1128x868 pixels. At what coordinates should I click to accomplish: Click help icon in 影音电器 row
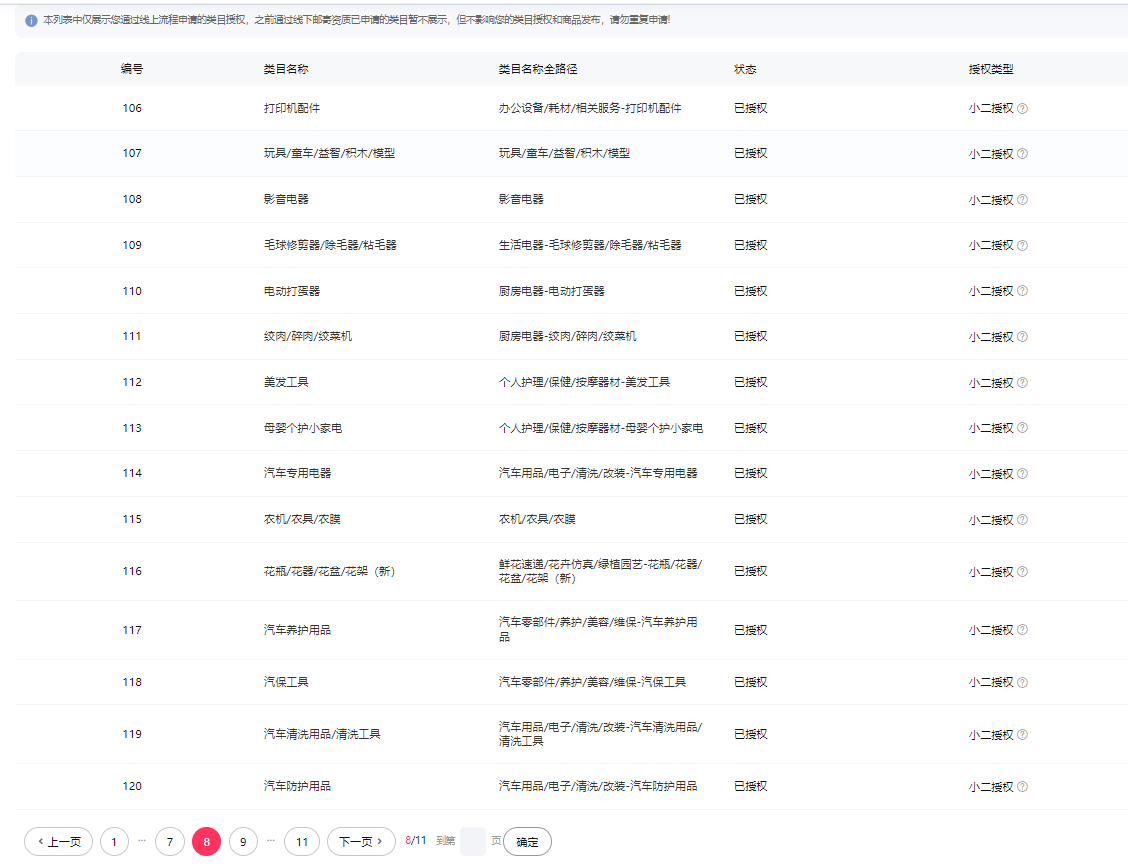(x=1022, y=200)
